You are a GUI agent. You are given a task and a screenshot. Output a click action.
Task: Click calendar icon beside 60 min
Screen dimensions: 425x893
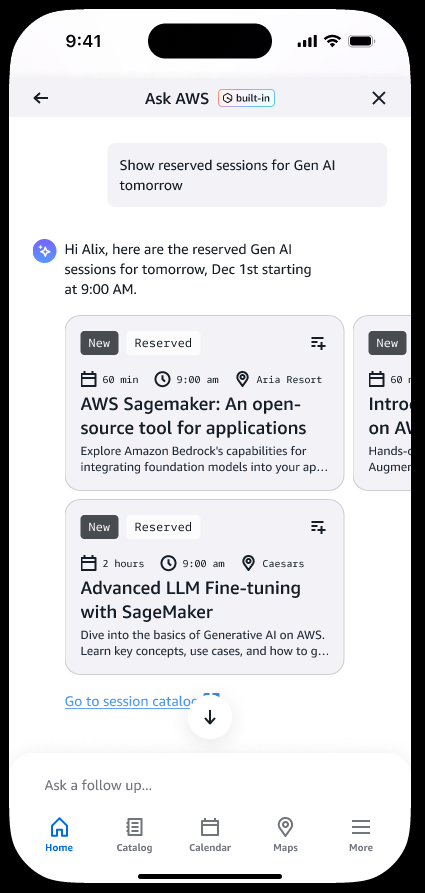pyautogui.click(x=88, y=379)
